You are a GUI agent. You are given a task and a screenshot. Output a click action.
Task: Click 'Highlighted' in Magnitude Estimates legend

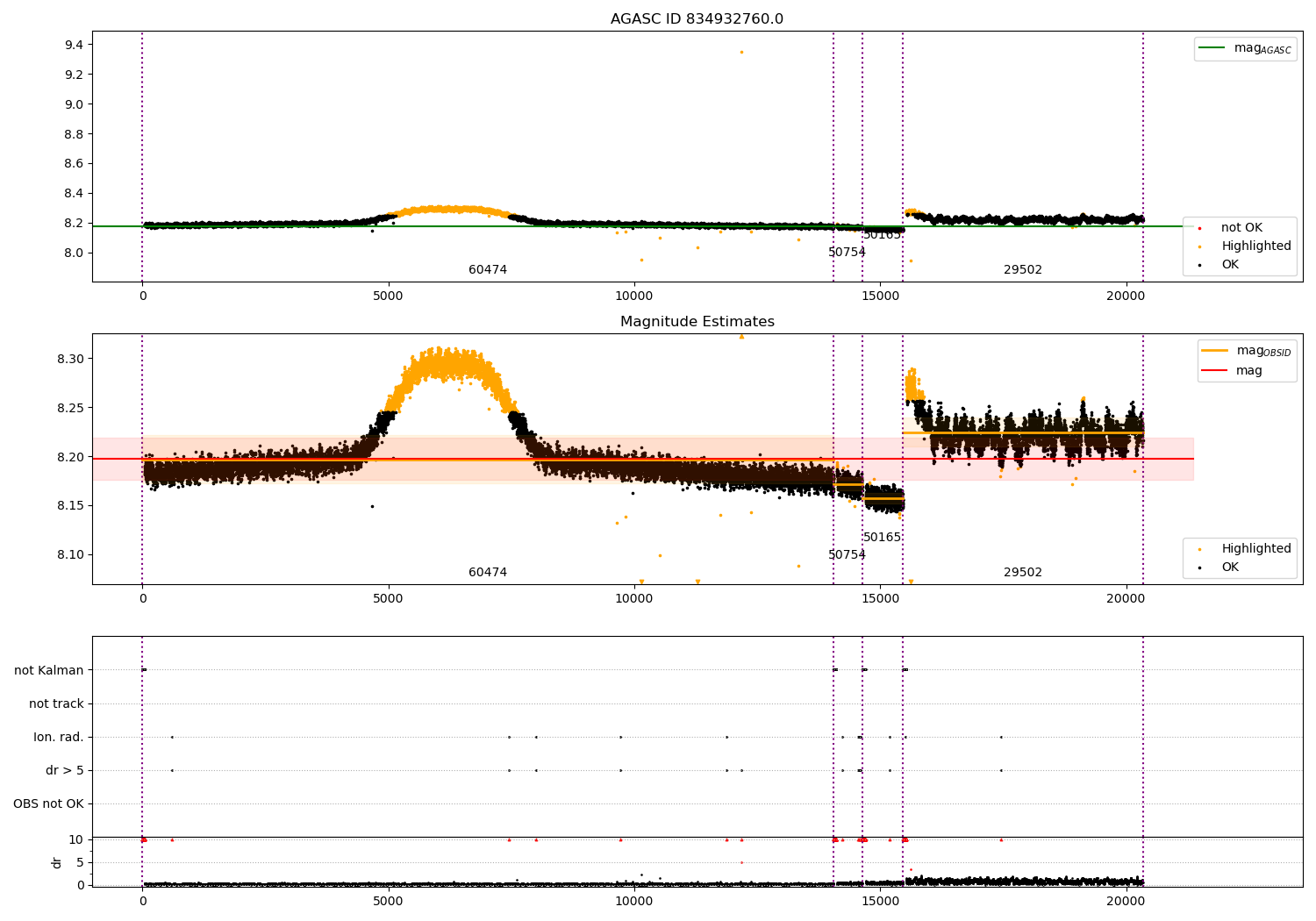point(1256,549)
